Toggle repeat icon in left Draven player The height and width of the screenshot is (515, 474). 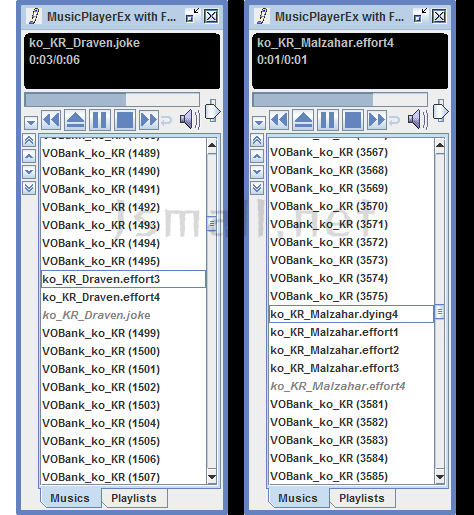(x=166, y=120)
